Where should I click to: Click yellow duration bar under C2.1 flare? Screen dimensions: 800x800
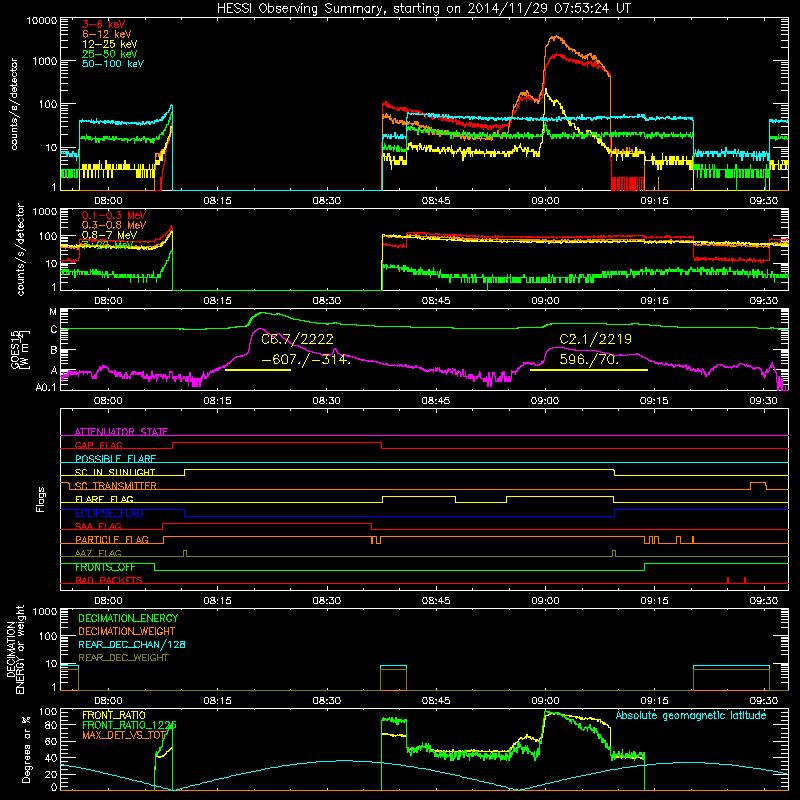pyautogui.click(x=589, y=370)
